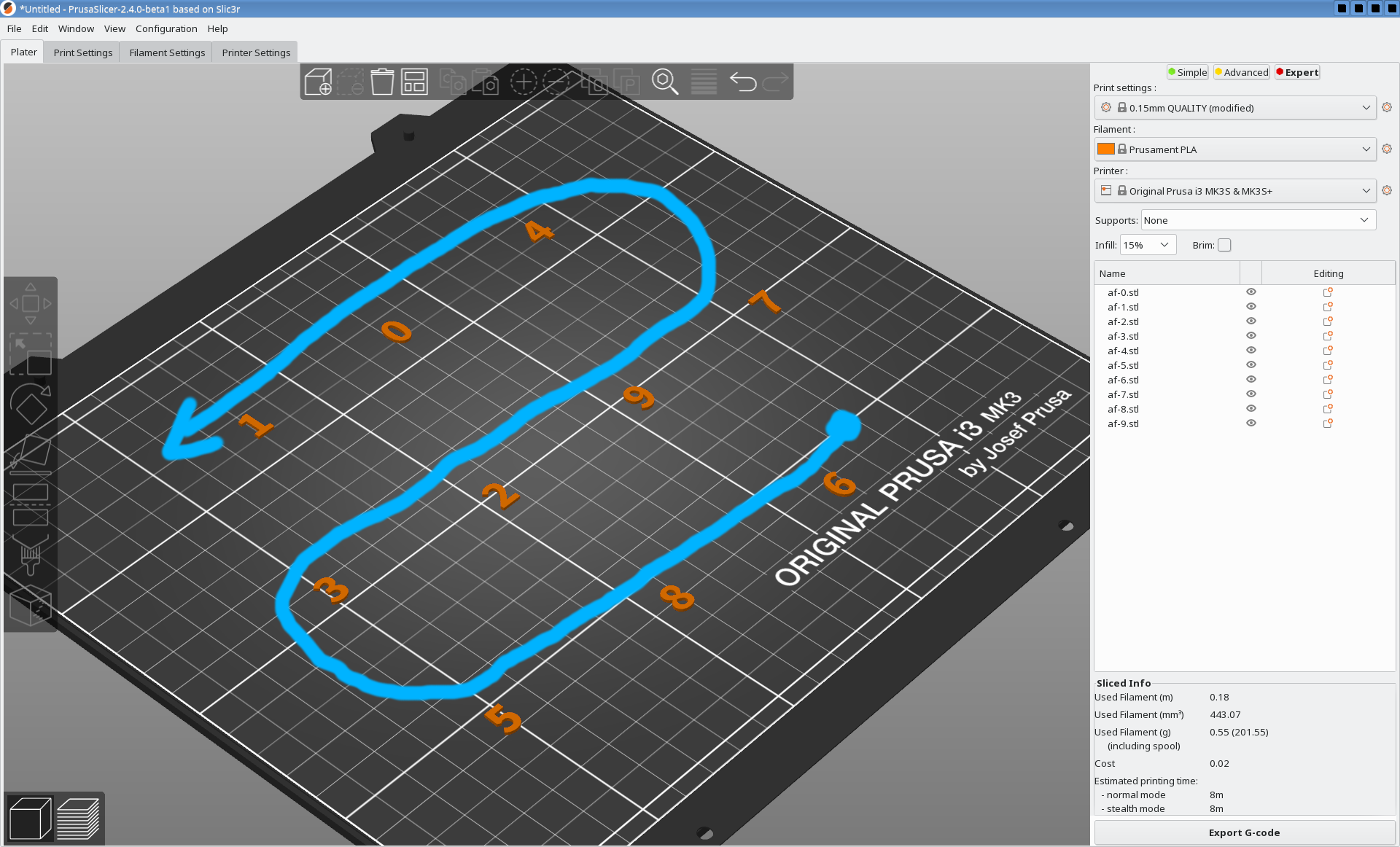Select Advanced mode
This screenshot has height=847, width=1400.
[x=1242, y=72]
